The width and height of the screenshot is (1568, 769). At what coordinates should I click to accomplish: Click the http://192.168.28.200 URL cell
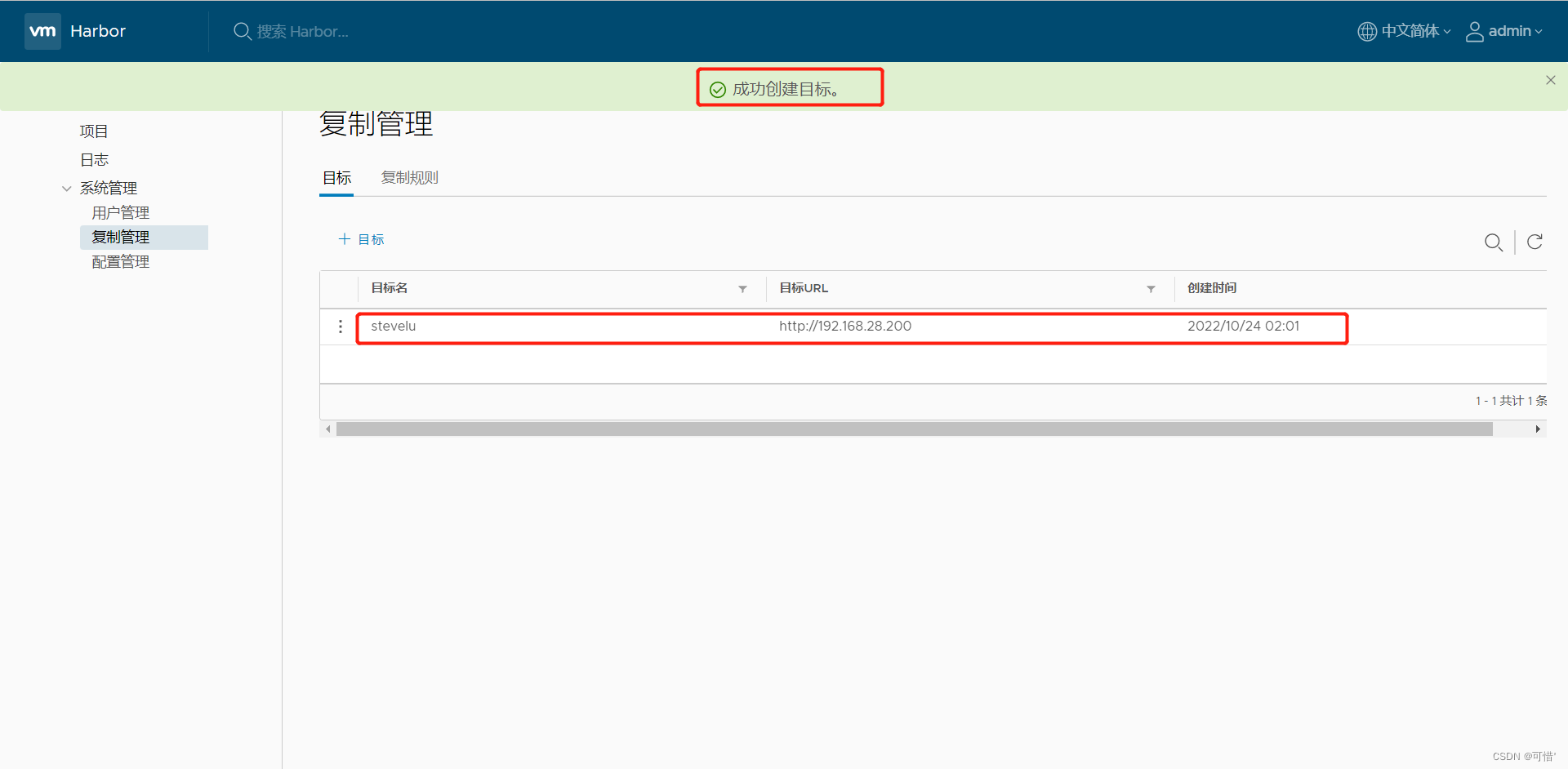click(845, 326)
